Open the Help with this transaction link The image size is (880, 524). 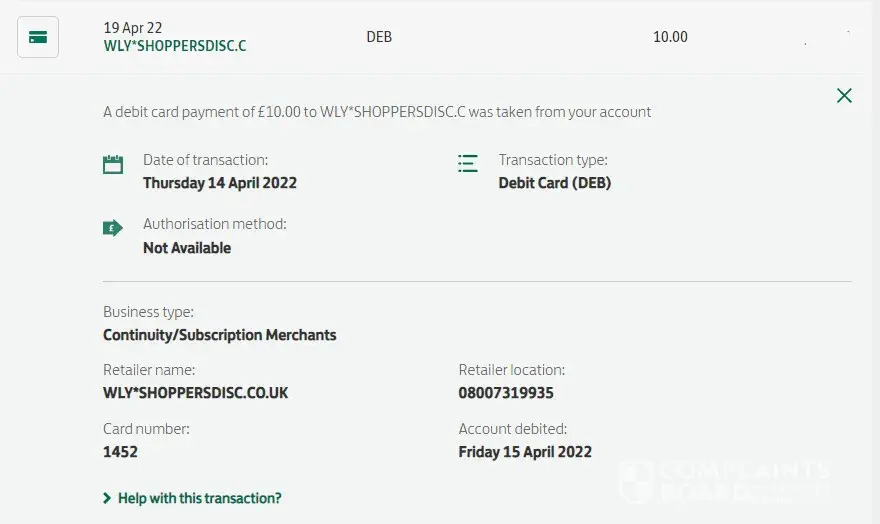click(199, 498)
